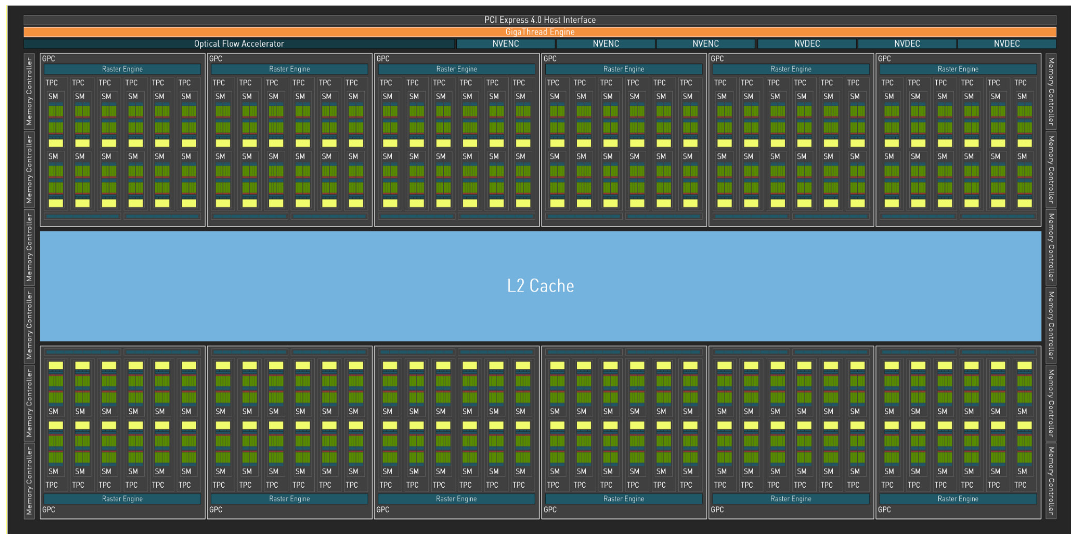Screen dimensions: 1071x534
Task: Select Raster Engine in top-left GPC
Action: pyautogui.click(x=122, y=69)
